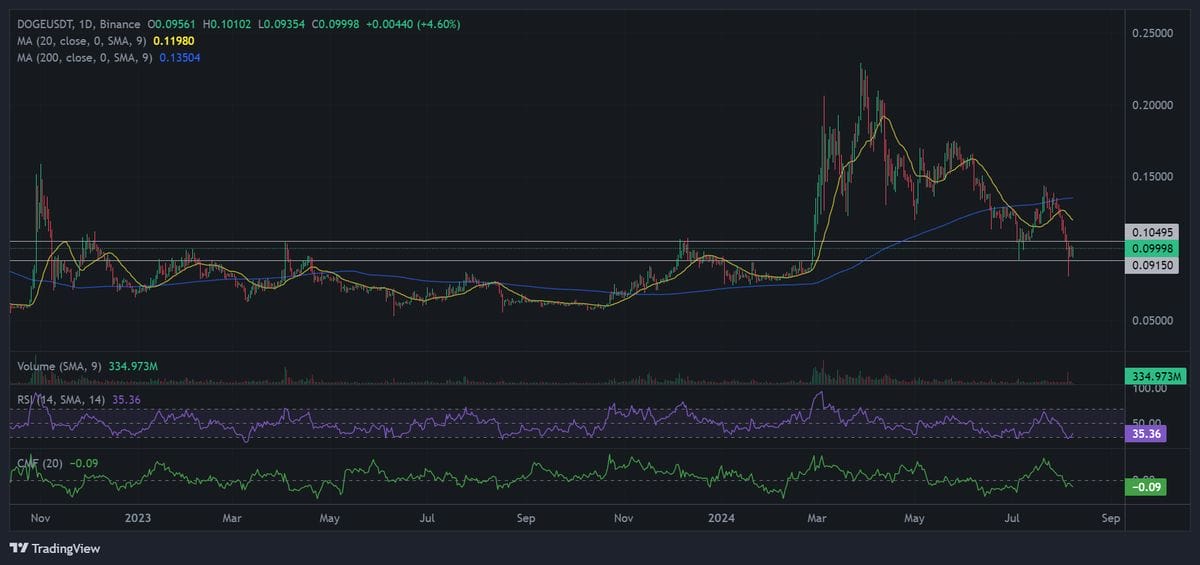
Task: Click the 35.36 RSI axis label
Action: (1144, 435)
